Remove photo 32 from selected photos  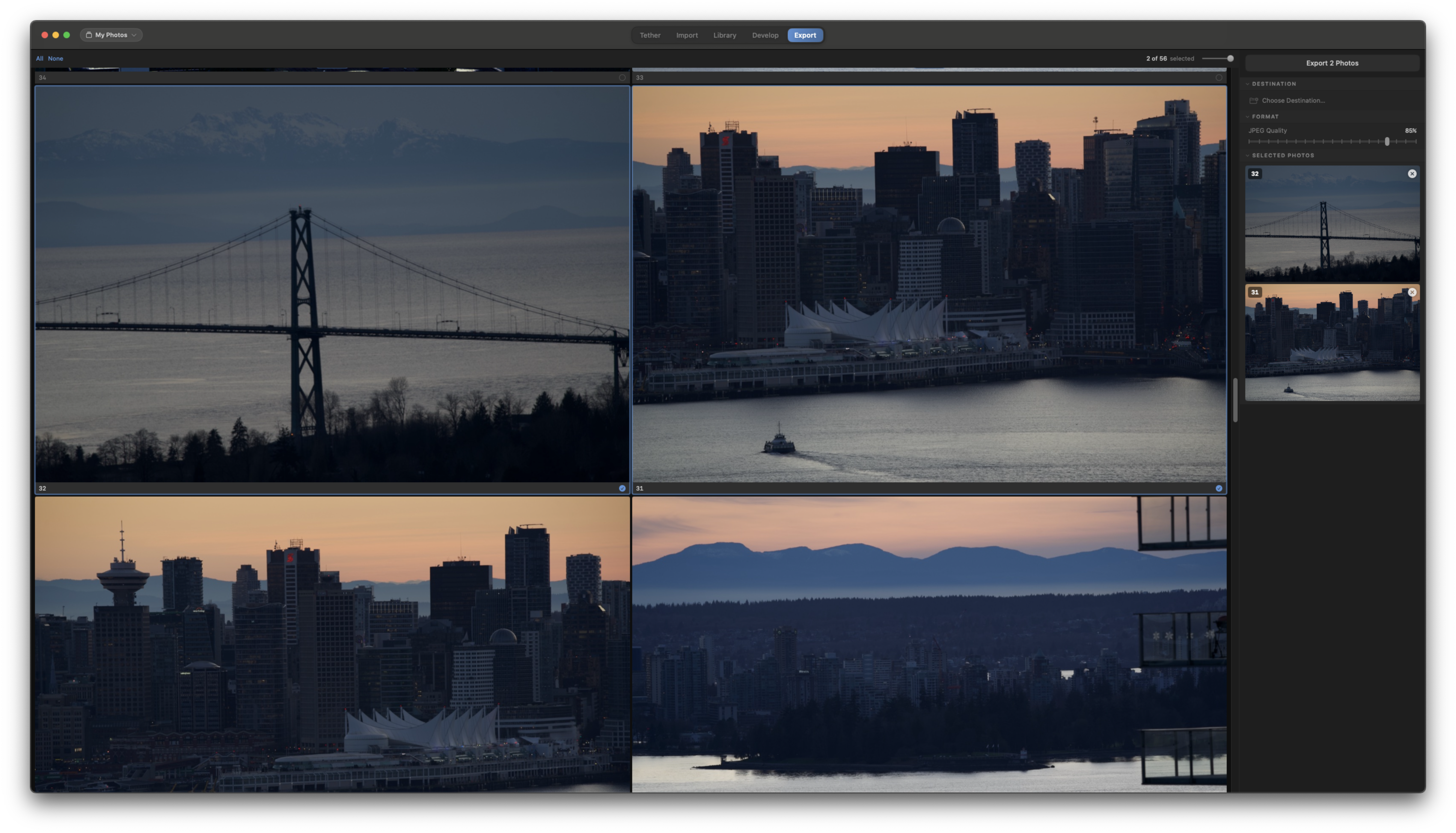pyautogui.click(x=1412, y=174)
